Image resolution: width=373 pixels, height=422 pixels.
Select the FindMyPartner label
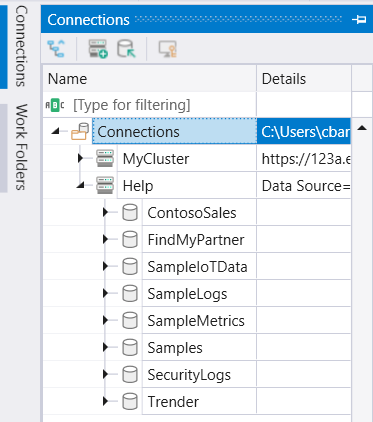(x=196, y=240)
